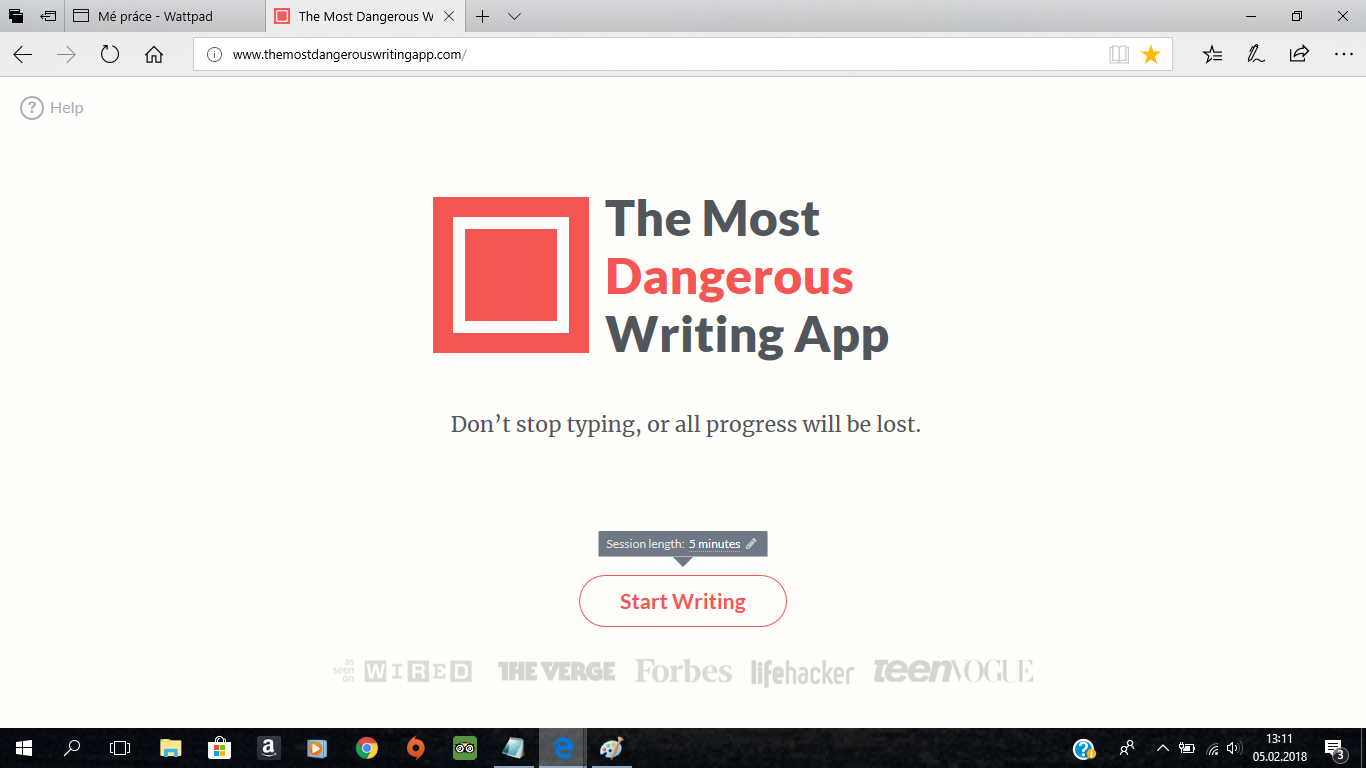Show tabs you've set aside
The image size is (1366, 768).
point(16,16)
